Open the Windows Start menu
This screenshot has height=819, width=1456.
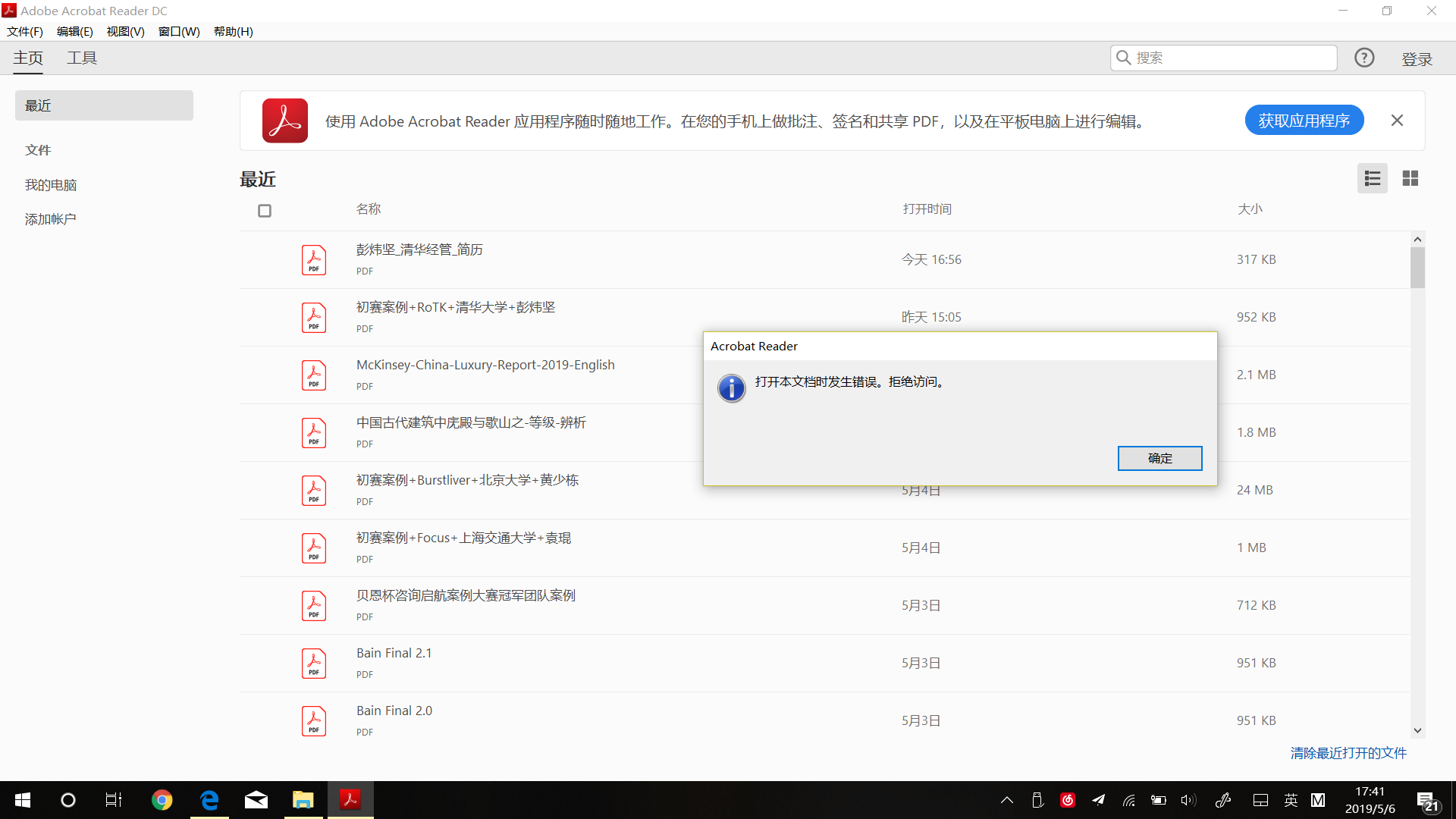[23, 800]
